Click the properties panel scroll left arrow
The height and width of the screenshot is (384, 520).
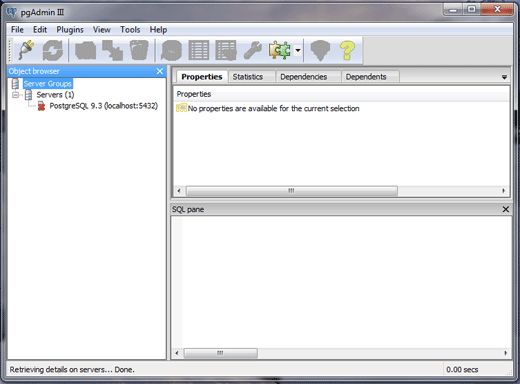(179, 191)
